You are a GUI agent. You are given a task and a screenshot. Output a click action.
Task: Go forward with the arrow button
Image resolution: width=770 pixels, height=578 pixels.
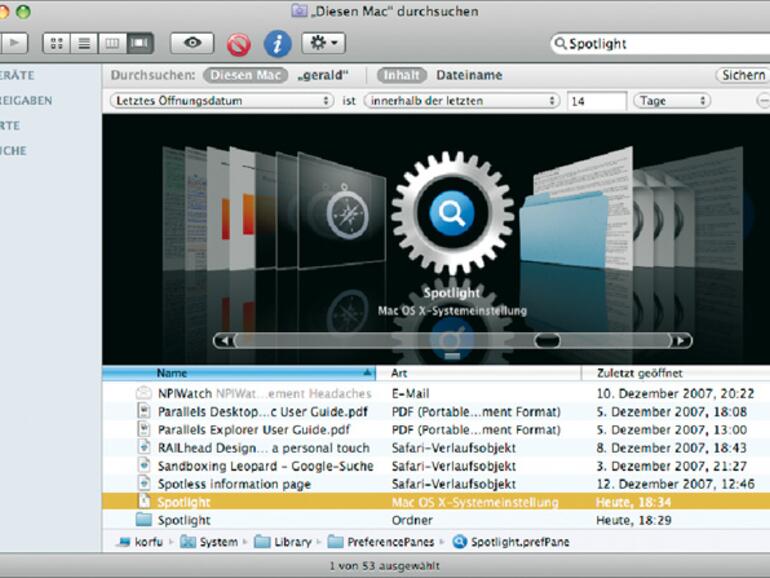coord(14,43)
